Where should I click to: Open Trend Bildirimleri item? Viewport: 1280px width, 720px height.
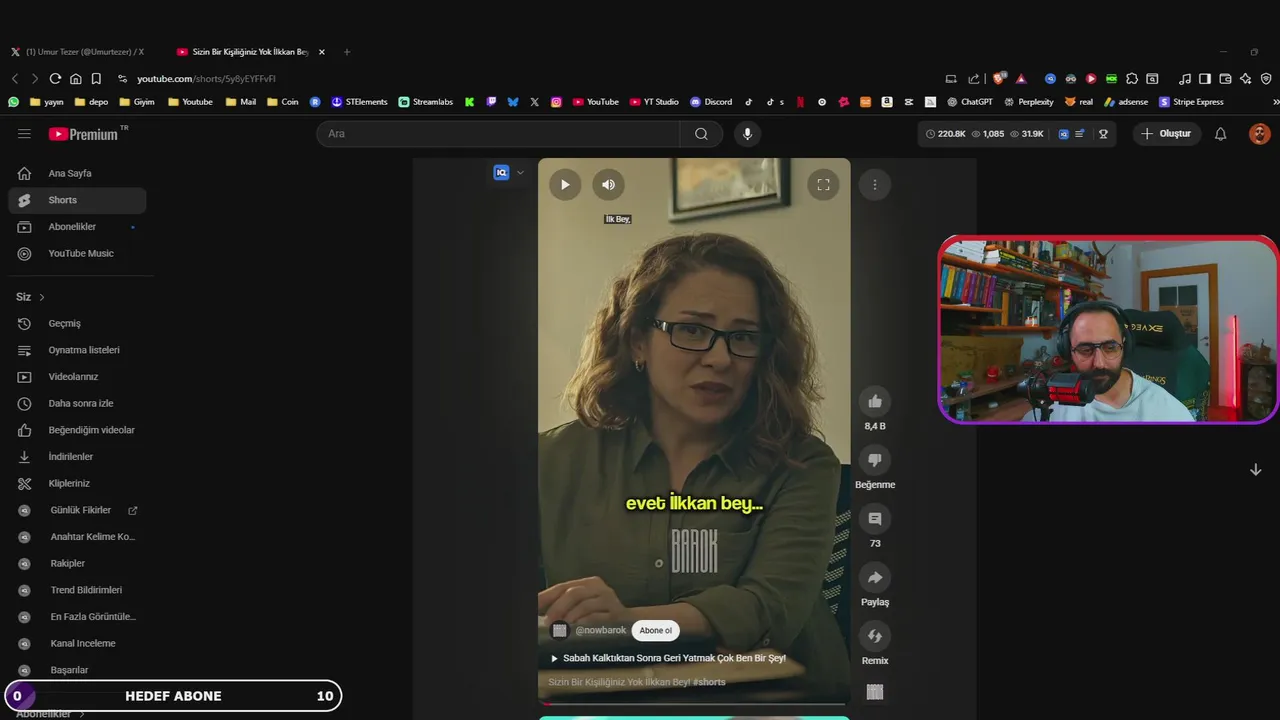click(77, 590)
